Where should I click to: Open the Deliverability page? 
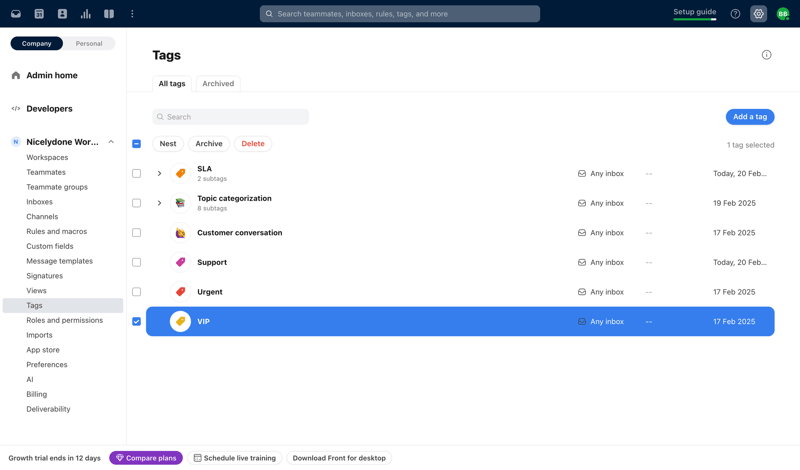pyautogui.click(x=48, y=409)
